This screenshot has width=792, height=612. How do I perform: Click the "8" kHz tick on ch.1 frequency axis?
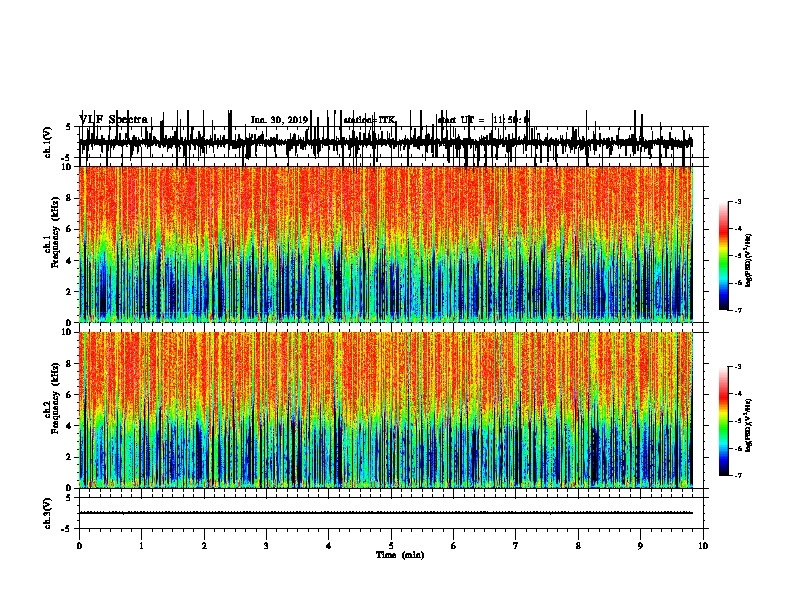tap(70, 198)
